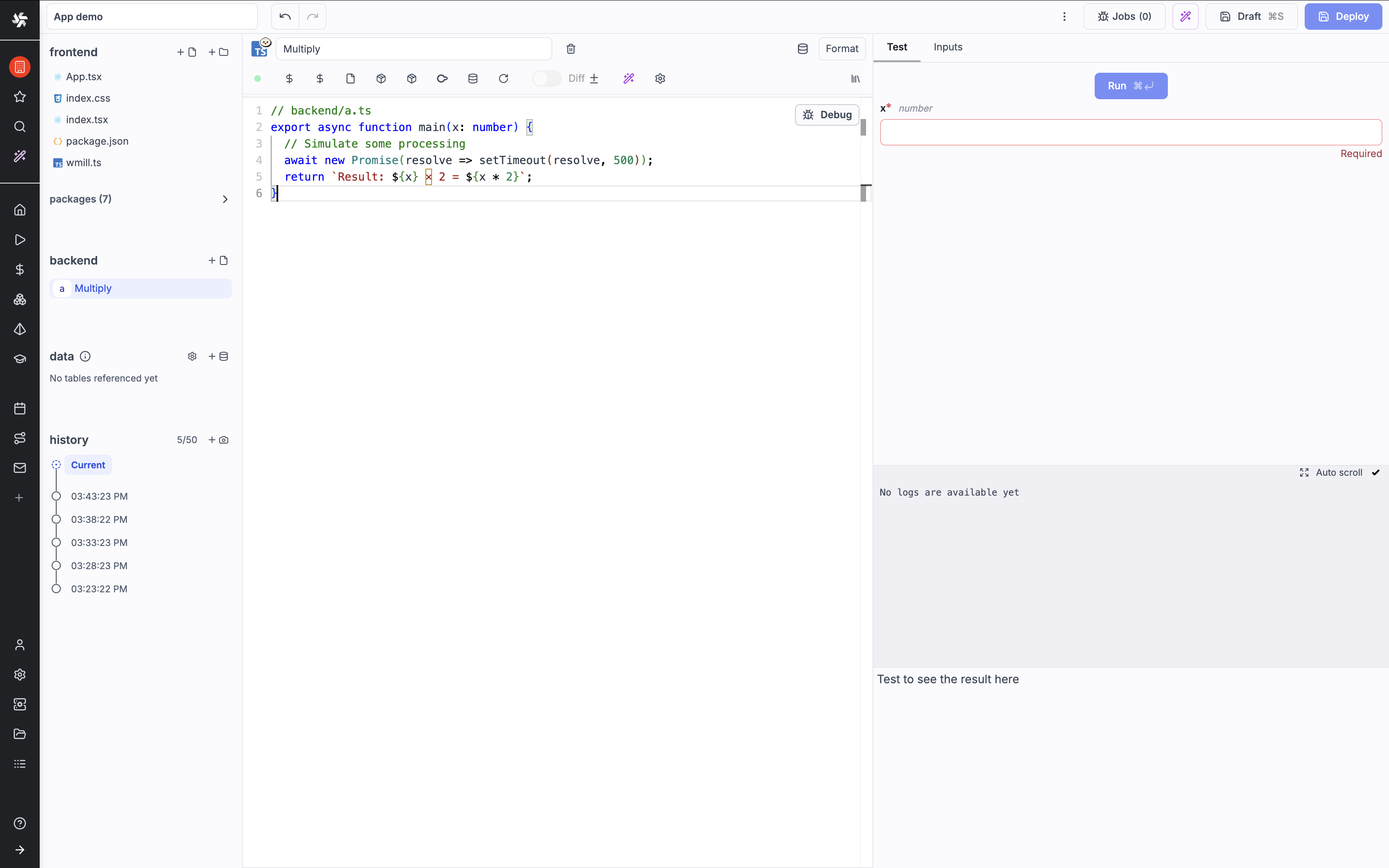This screenshot has height=868, width=1389.
Task: Click the Deploy button
Action: click(1343, 17)
